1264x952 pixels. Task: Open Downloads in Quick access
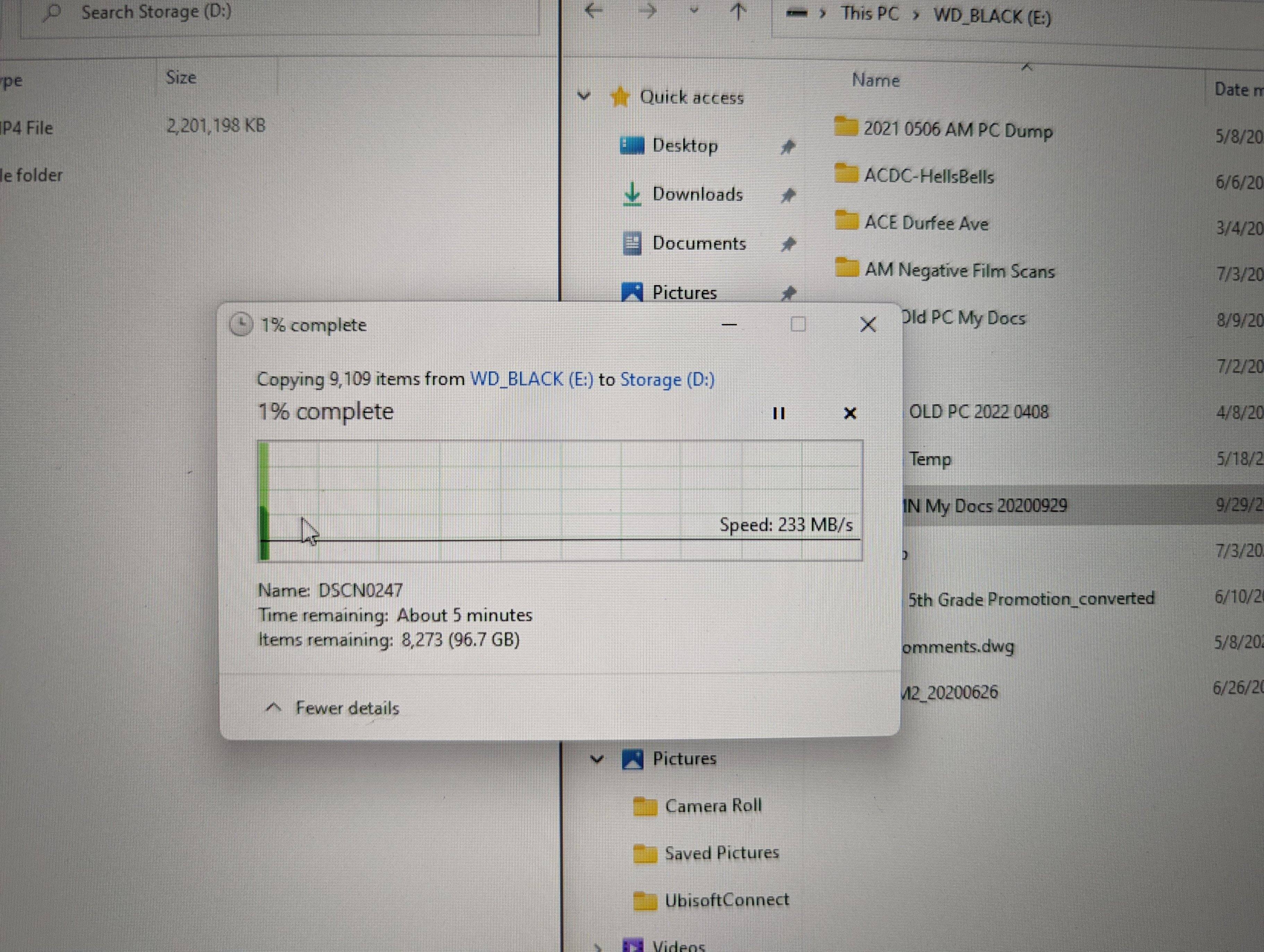click(697, 194)
